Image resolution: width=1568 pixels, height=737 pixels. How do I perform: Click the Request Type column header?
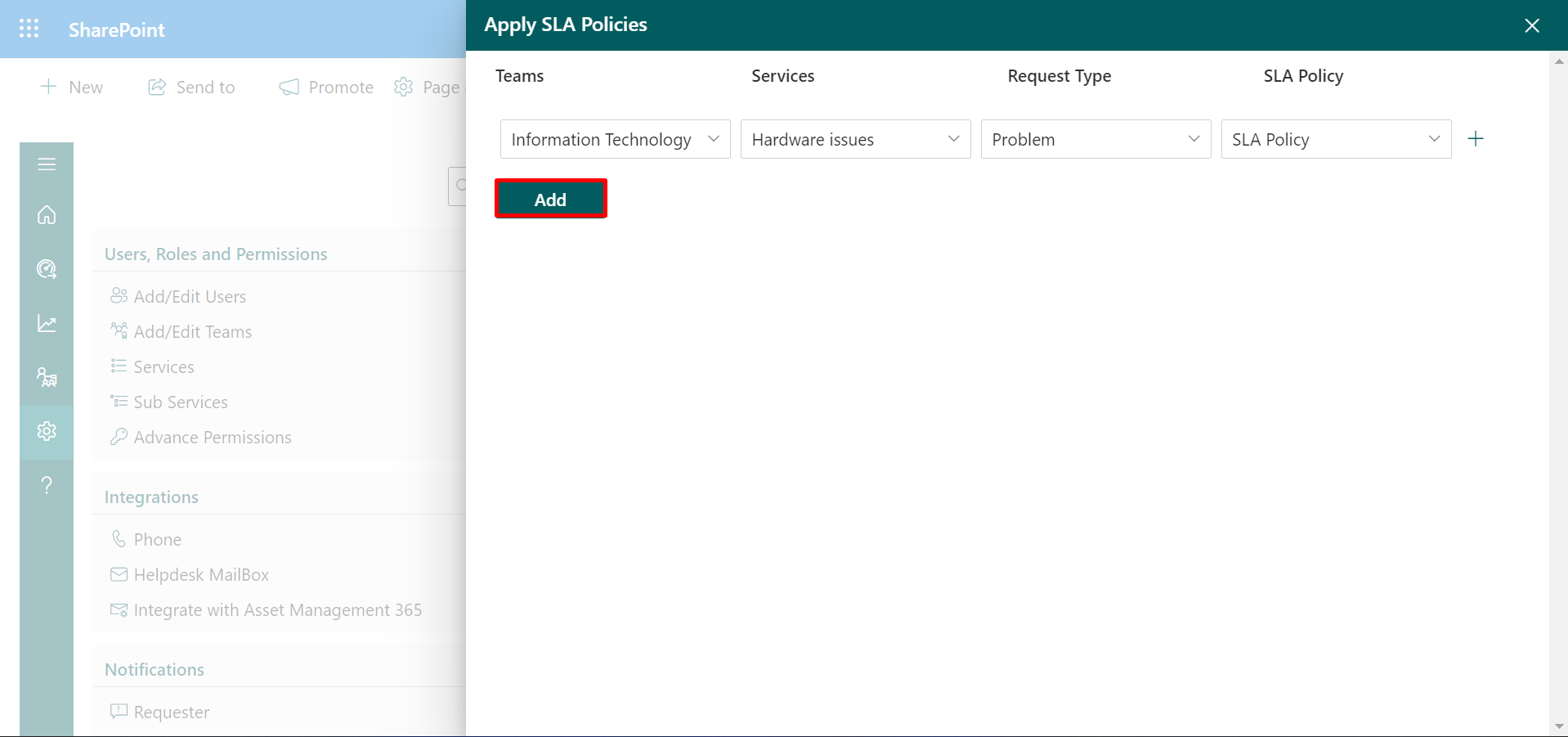tap(1060, 76)
